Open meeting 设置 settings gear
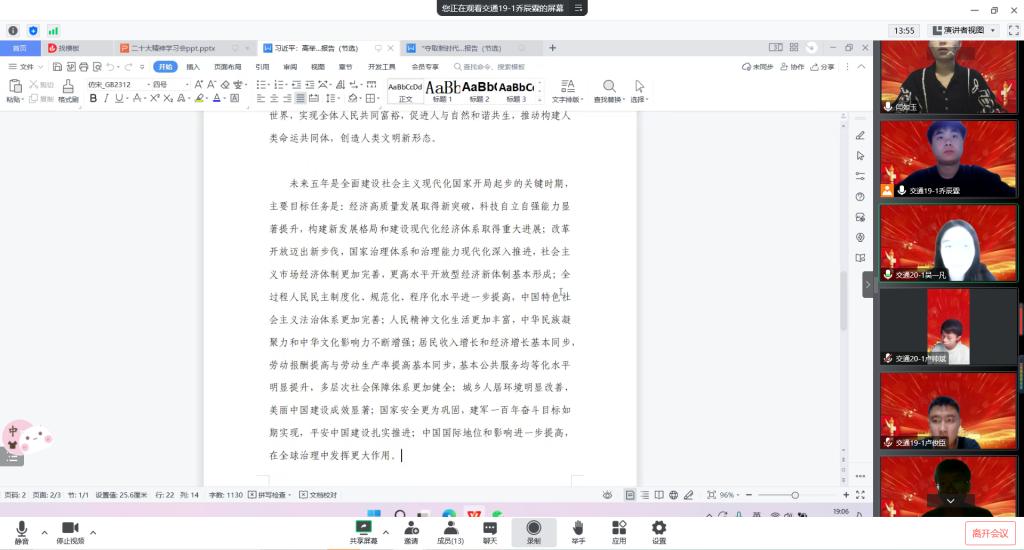Screen dimensions: 1024x550 [659, 529]
